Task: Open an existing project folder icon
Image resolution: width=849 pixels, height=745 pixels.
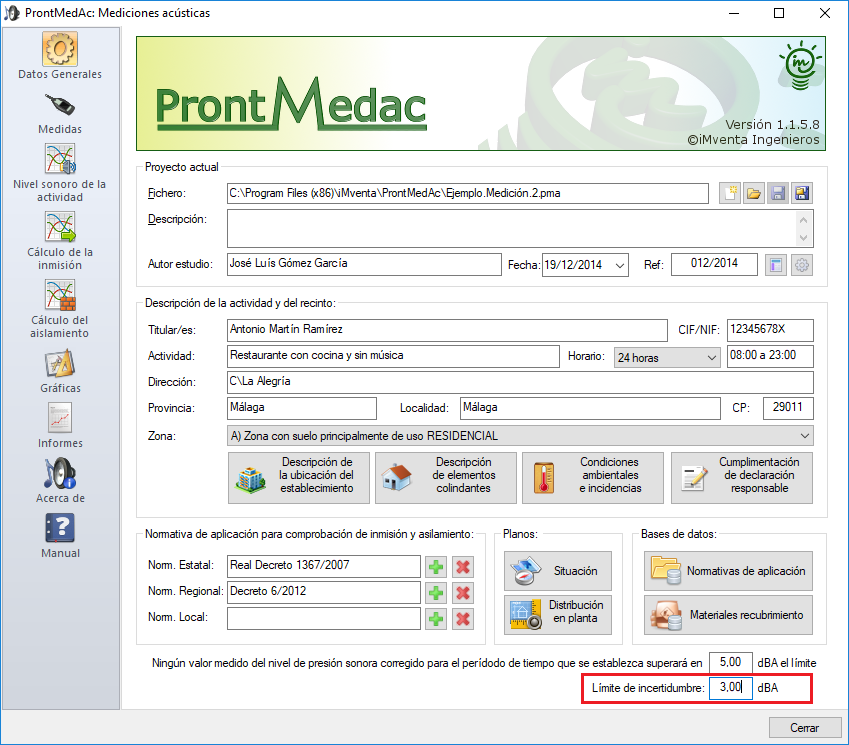Action: (x=754, y=193)
